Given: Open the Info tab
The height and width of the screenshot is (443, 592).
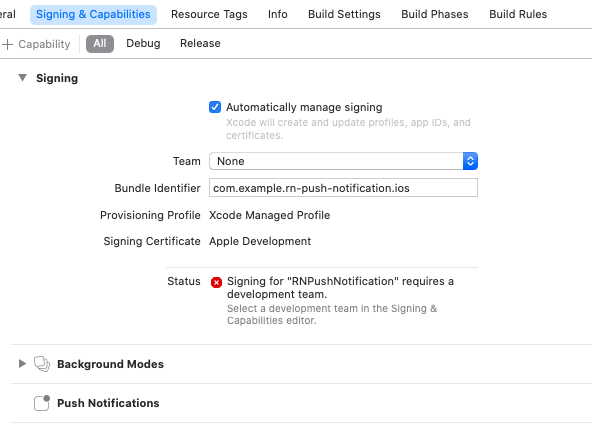Looking at the screenshot, I should point(278,14).
